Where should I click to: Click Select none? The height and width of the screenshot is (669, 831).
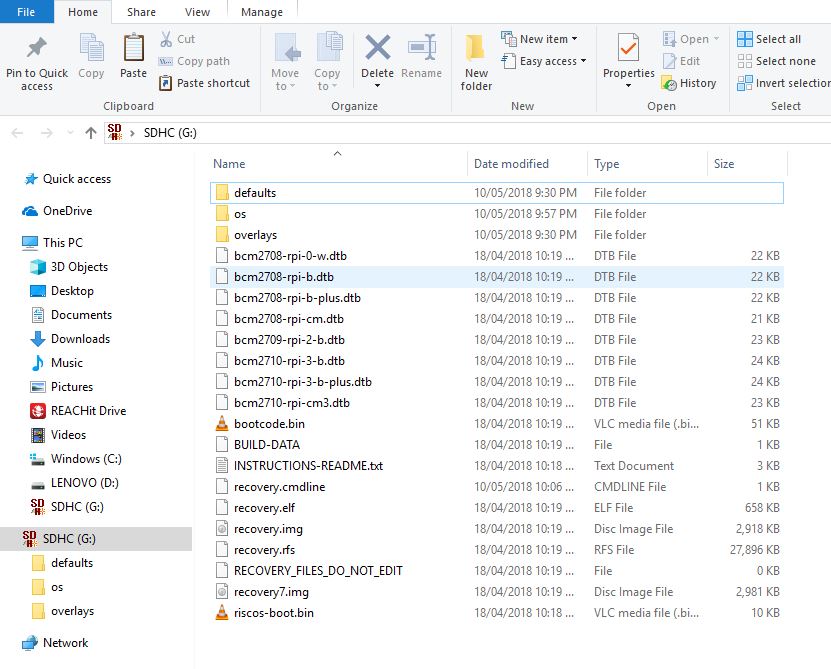coord(776,61)
